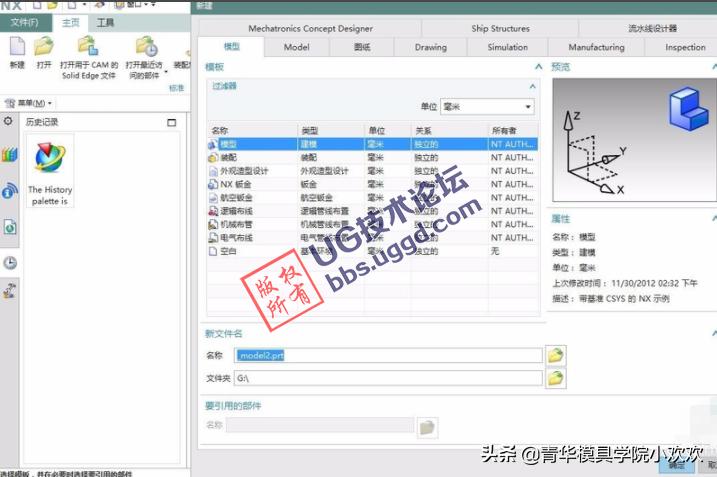Open the 流水线设计器 tab
Screen dimensions: 717x477
tap(652, 28)
